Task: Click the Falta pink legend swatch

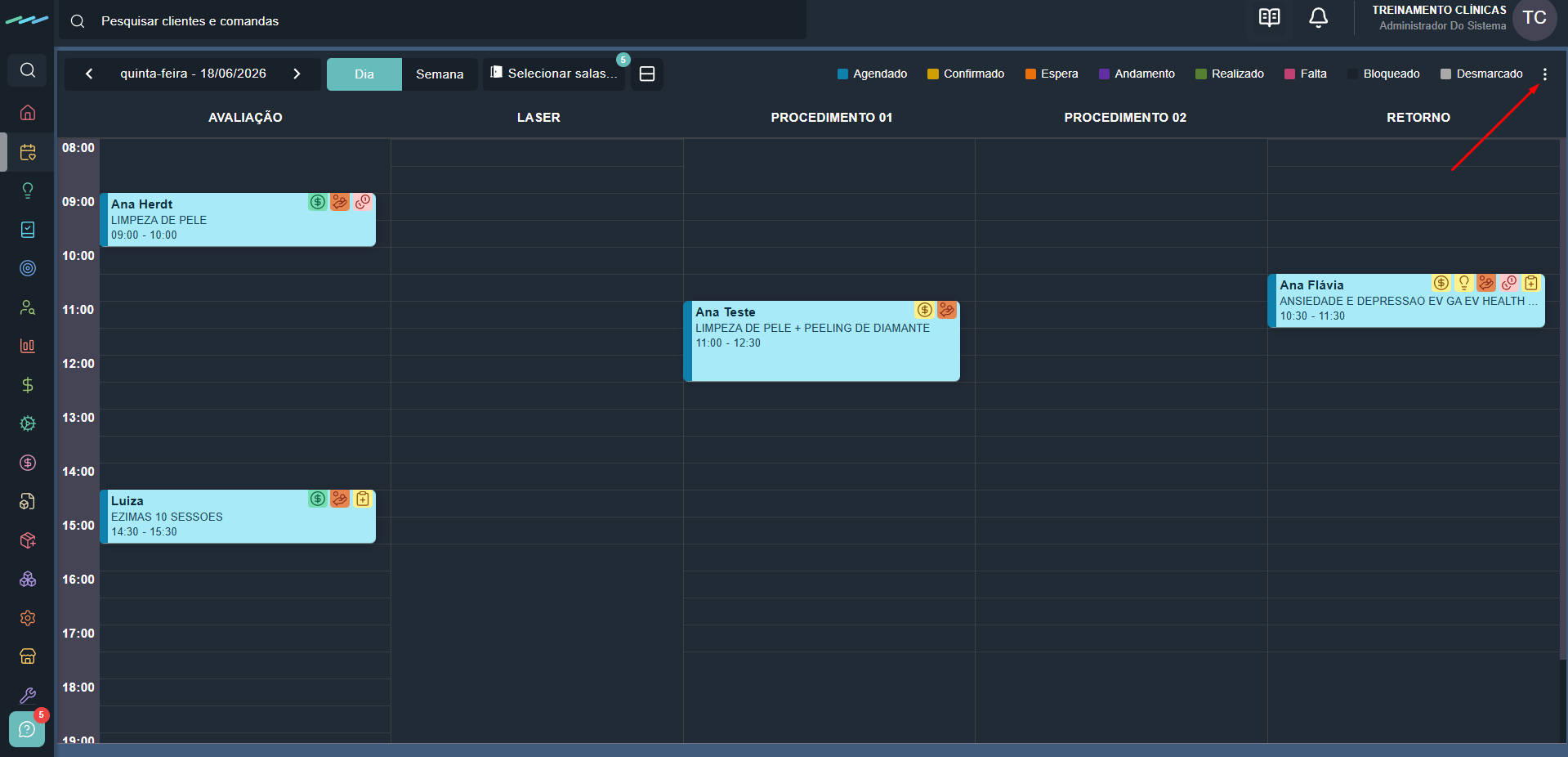Action: 1289,74
